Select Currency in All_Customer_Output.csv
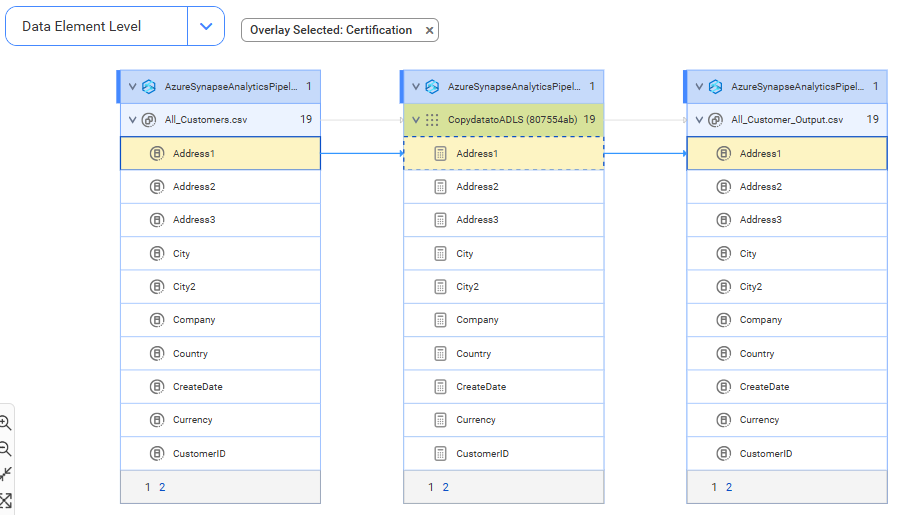The image size is (907, 515). click(x=787, y=420)
